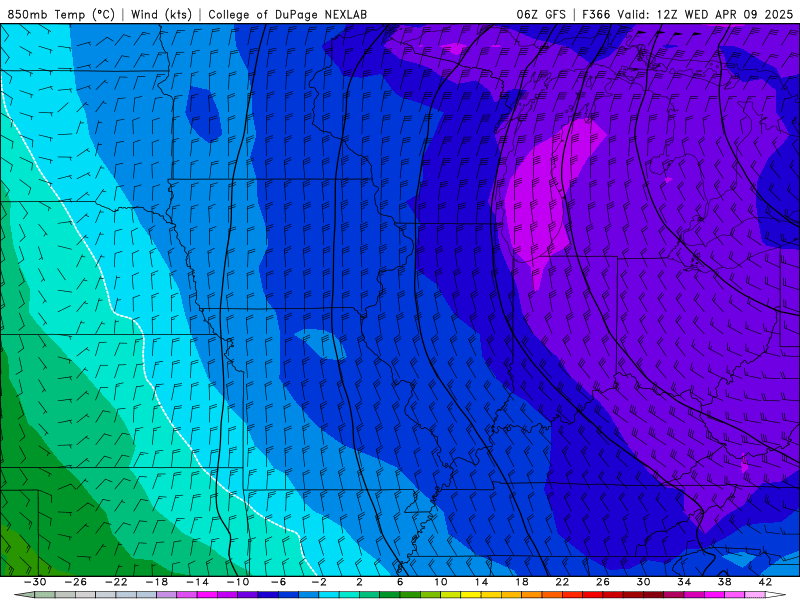Click the 14 value on the temperature scale
This screenshot has height=600, width=800.
(x=481, y=582)
